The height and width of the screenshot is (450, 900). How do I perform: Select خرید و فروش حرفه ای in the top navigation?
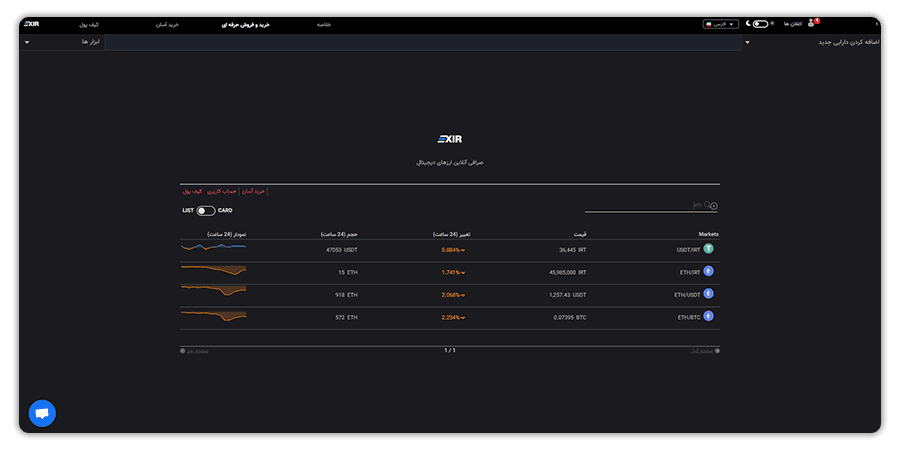coord(246,25)
